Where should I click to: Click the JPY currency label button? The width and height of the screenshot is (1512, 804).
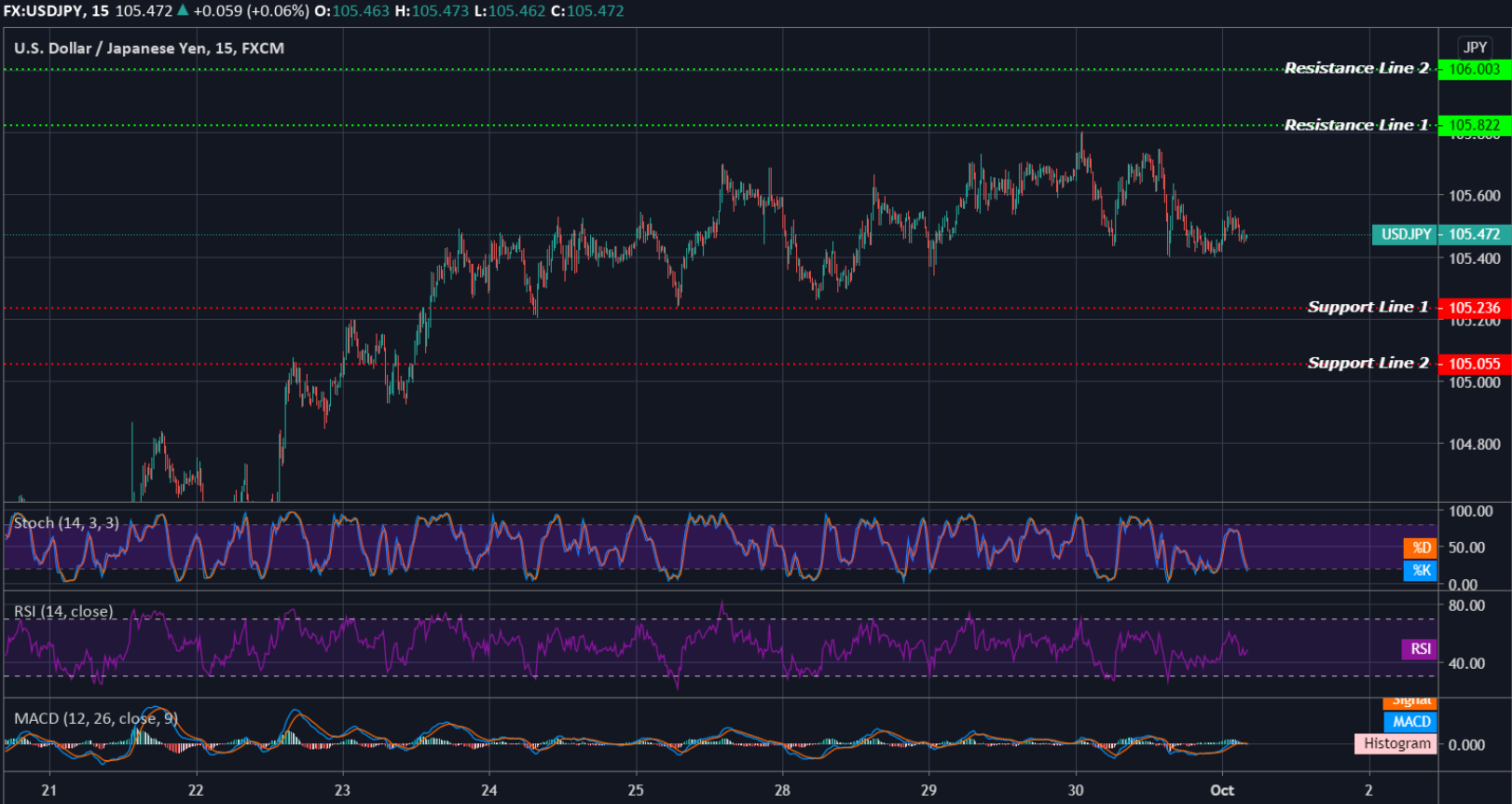(x=1475, y=48)
